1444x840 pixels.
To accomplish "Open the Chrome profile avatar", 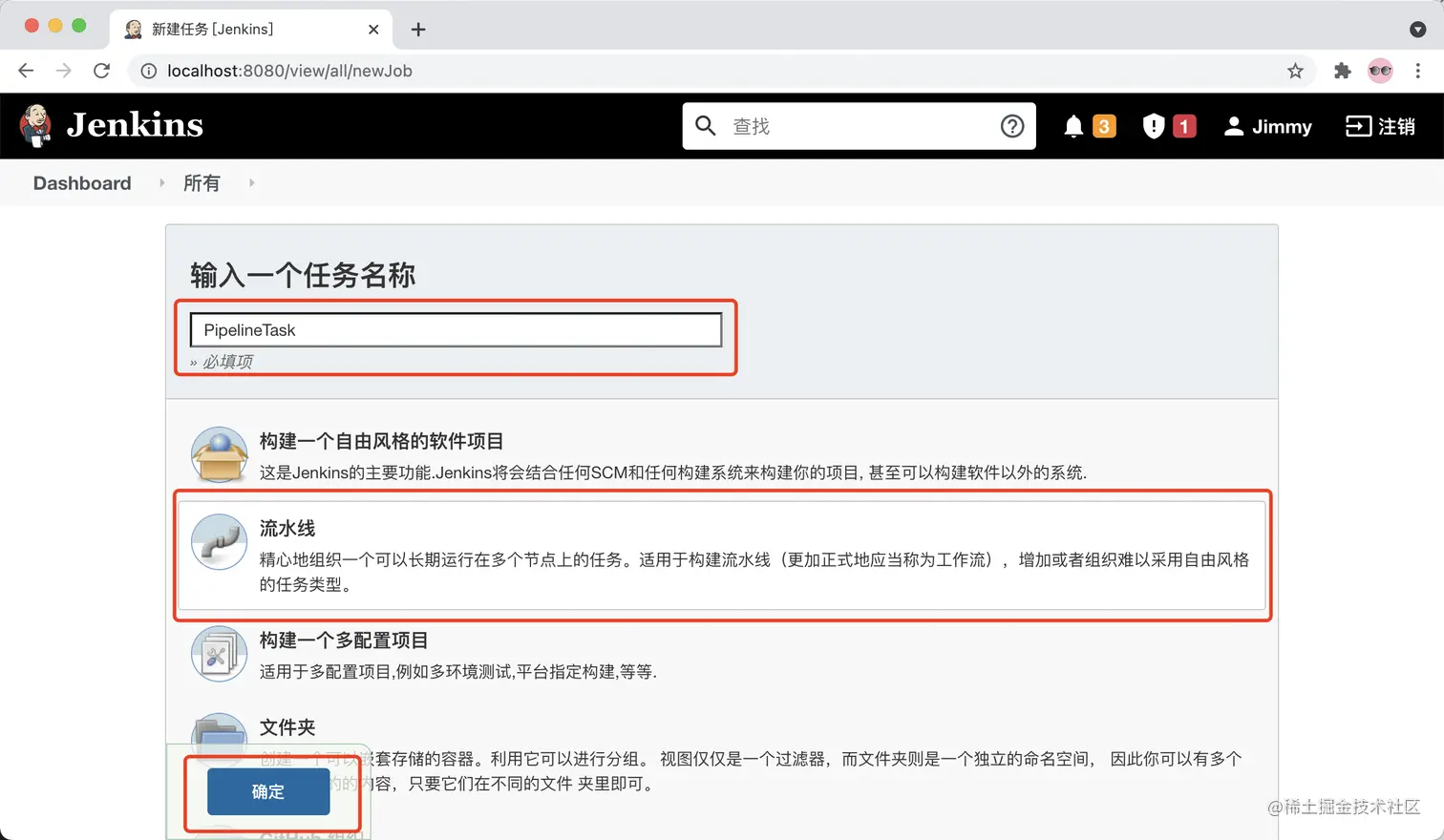I will tap(1380, 71).
